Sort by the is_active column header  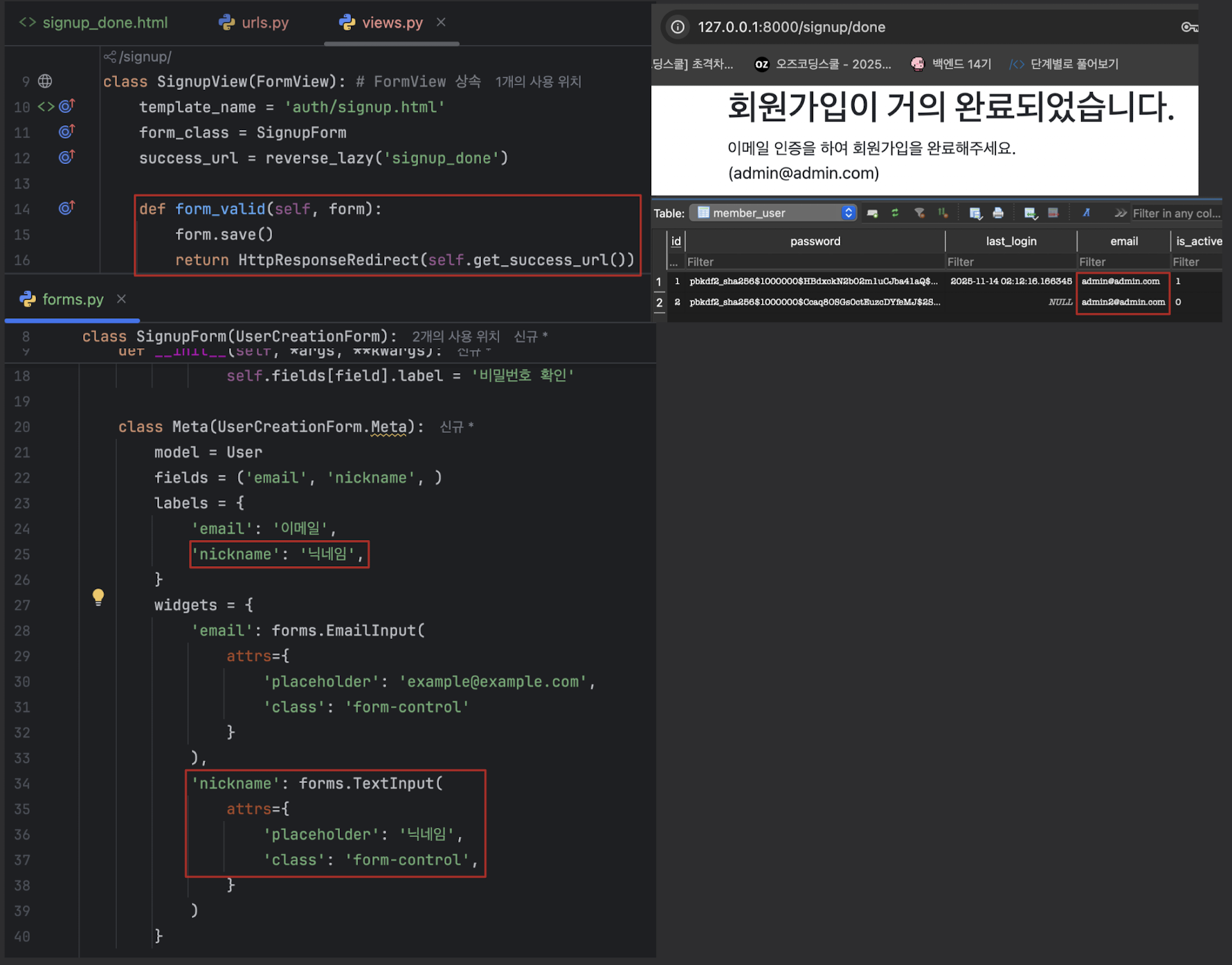coord(1197,241)
